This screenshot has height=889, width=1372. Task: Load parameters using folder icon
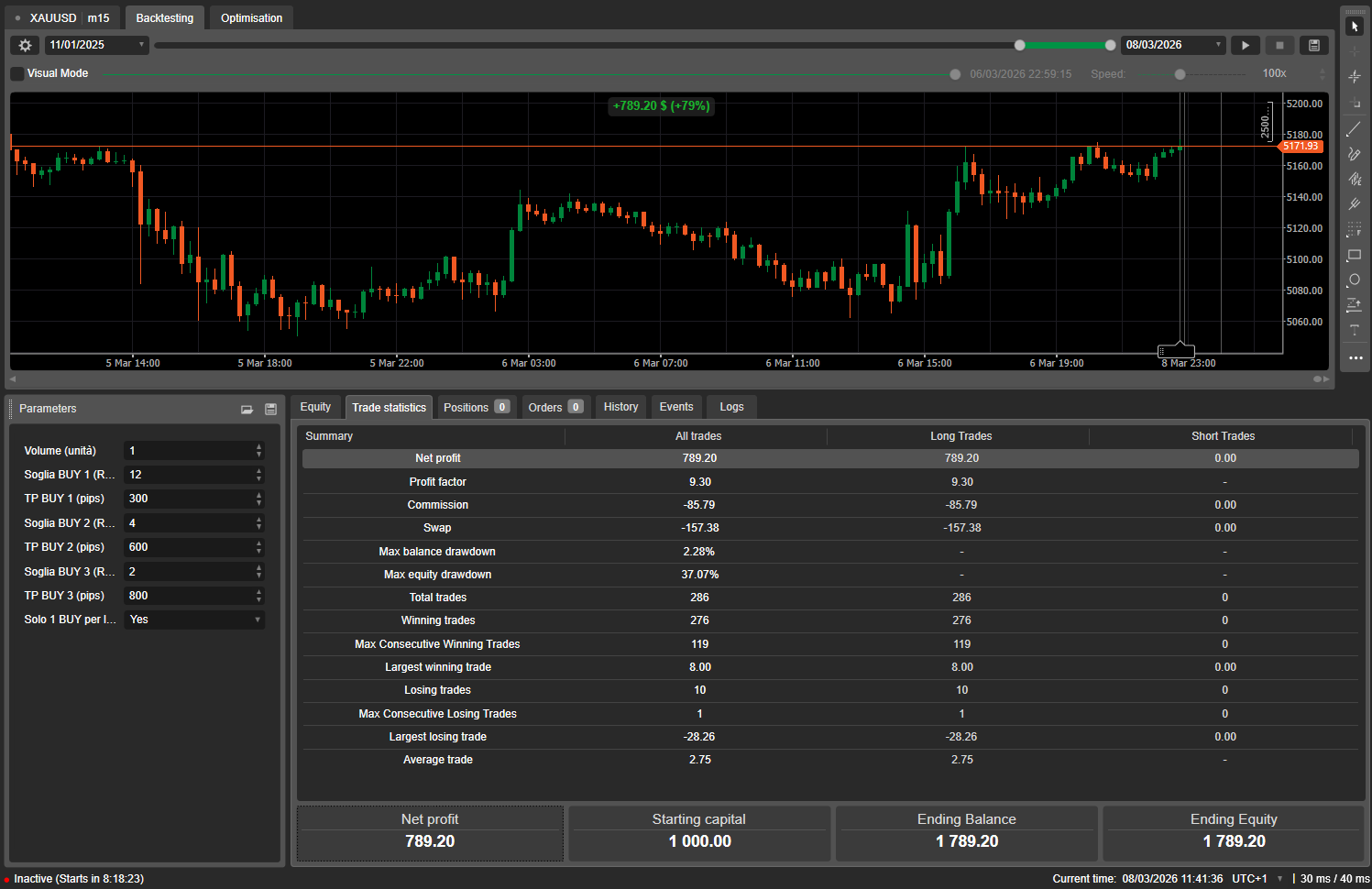[247, 410]
